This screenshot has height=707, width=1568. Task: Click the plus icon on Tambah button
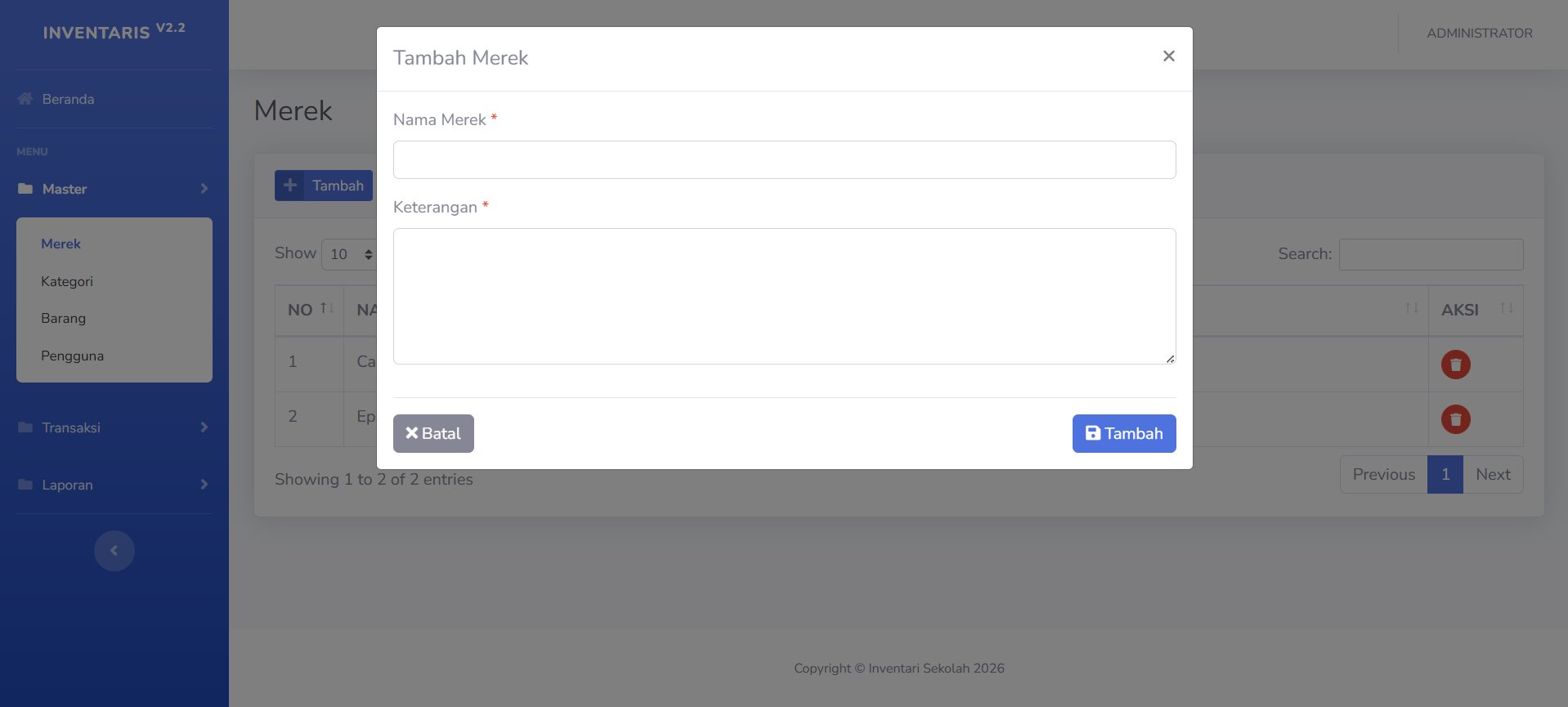click(x=289, y=186)
